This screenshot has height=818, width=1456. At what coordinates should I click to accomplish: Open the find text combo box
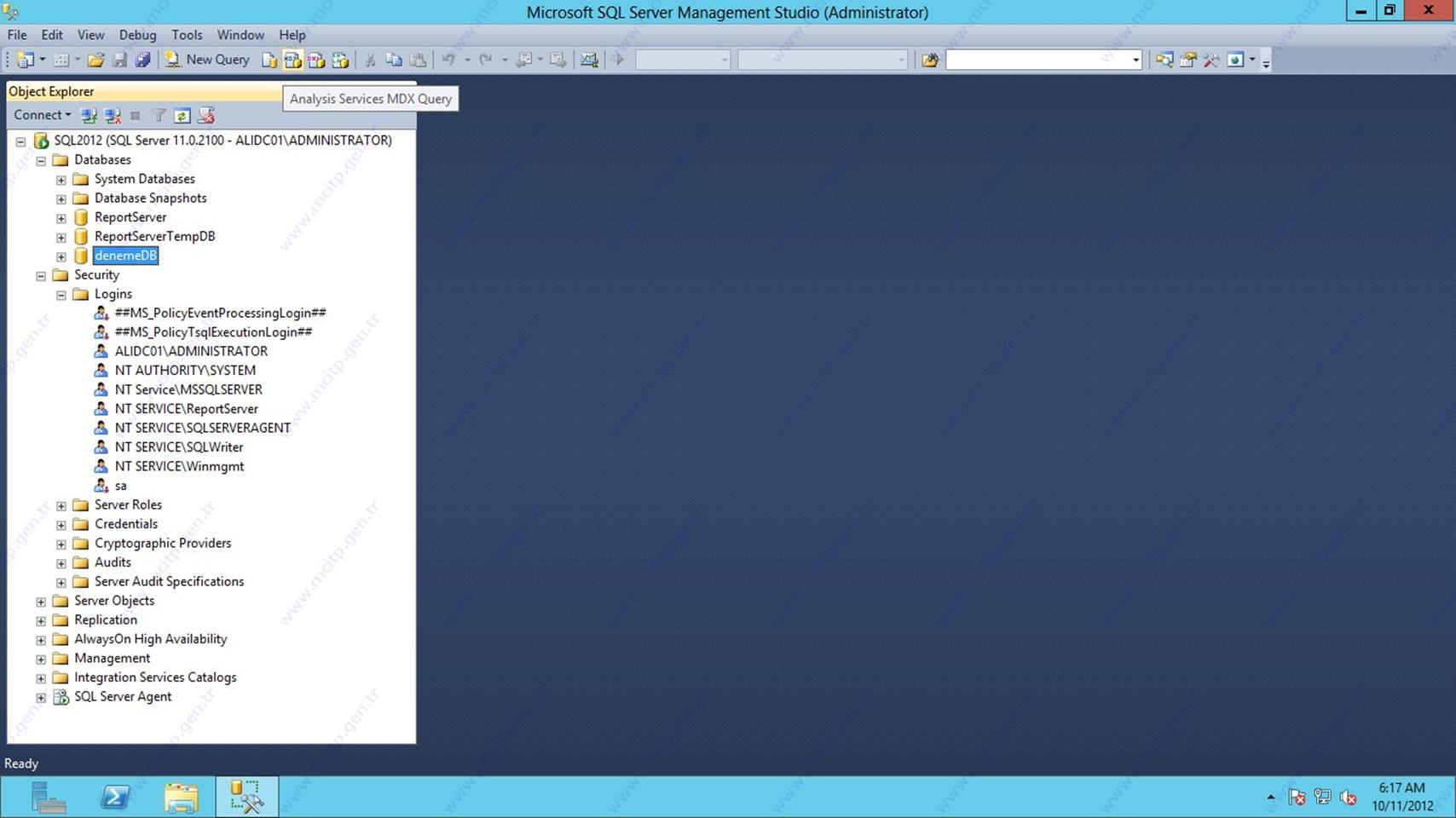[x=1043, y=60]
